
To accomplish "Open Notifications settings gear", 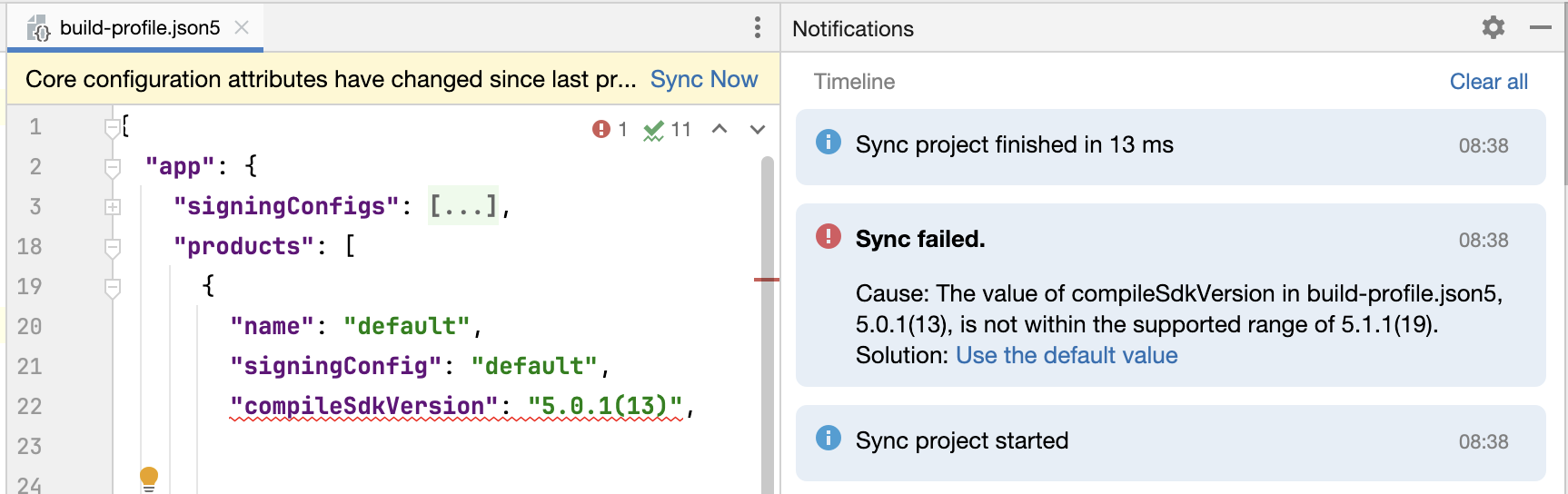I will coord(1493,27).
